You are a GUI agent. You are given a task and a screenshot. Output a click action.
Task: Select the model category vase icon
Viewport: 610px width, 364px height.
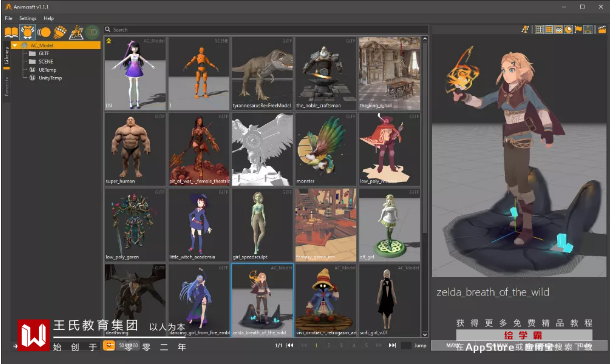(28, 32)
